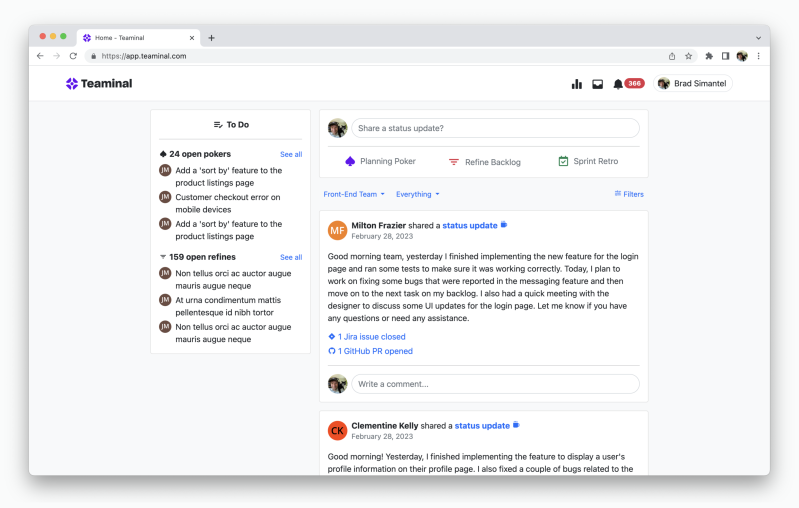Open the Planning Poker tab

[380, 162]
